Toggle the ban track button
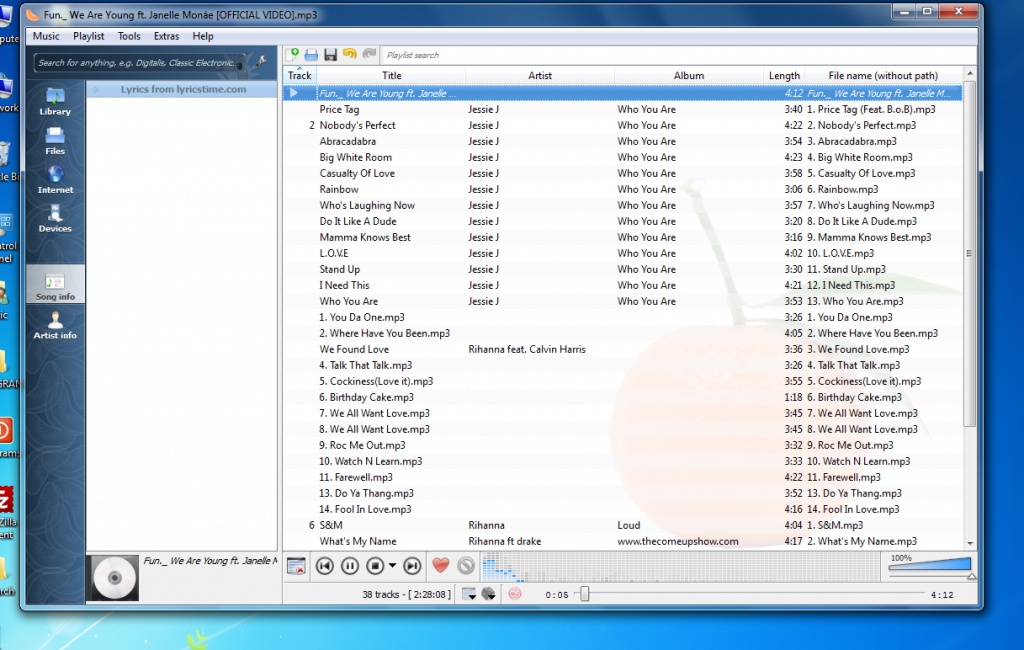 click(465, 566)
